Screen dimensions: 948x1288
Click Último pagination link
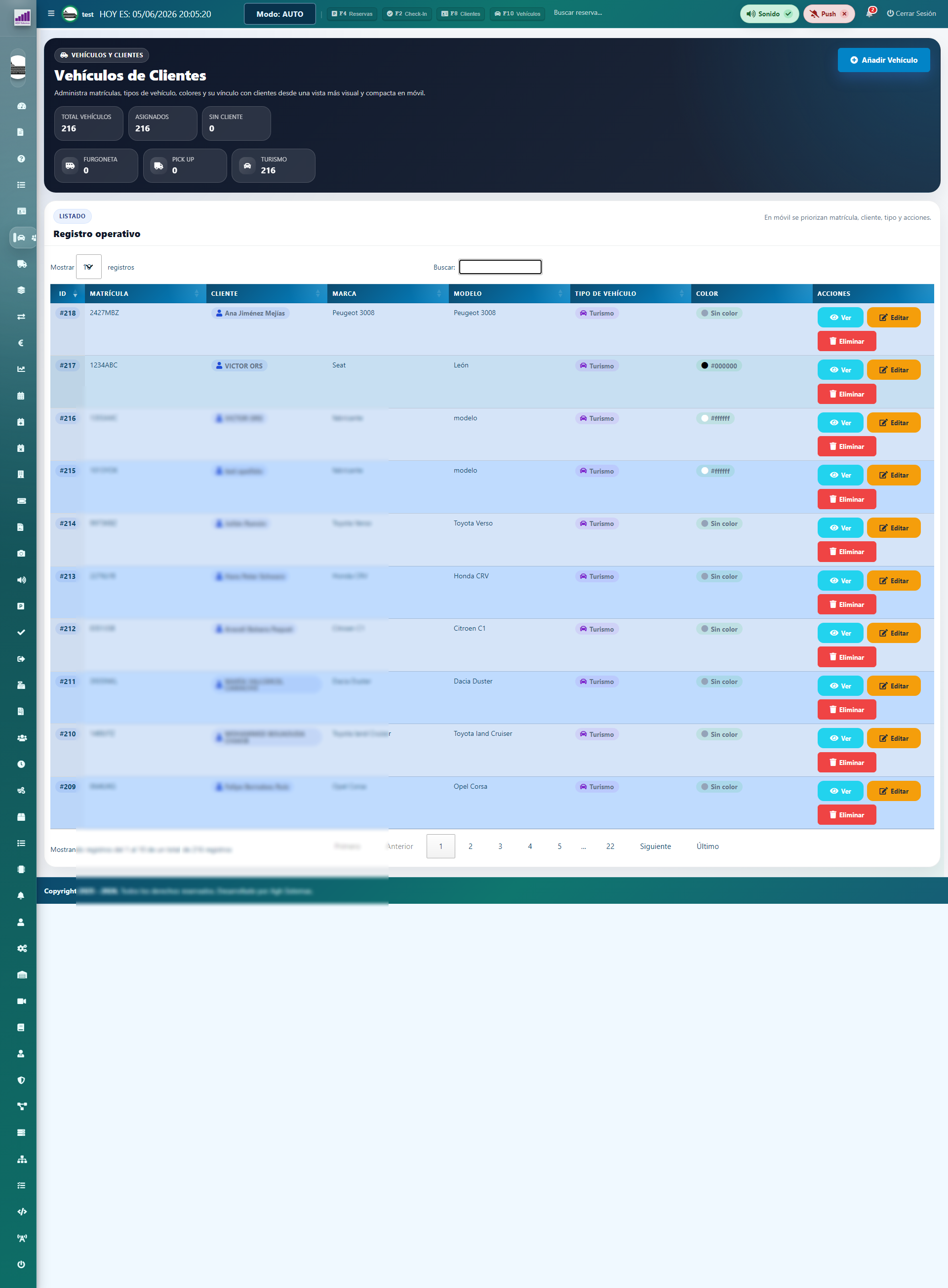click(x=708, y=846)
